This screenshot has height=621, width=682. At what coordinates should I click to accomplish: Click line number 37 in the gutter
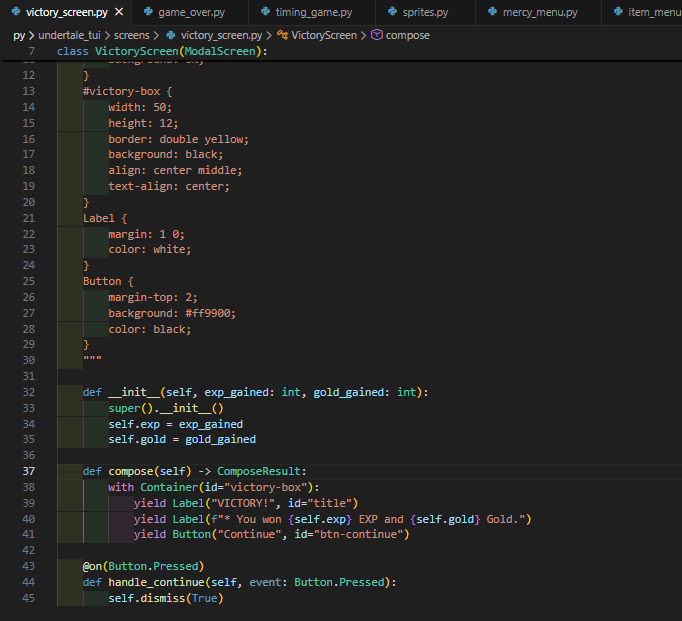pyautogui.click(x=28, y=471)
